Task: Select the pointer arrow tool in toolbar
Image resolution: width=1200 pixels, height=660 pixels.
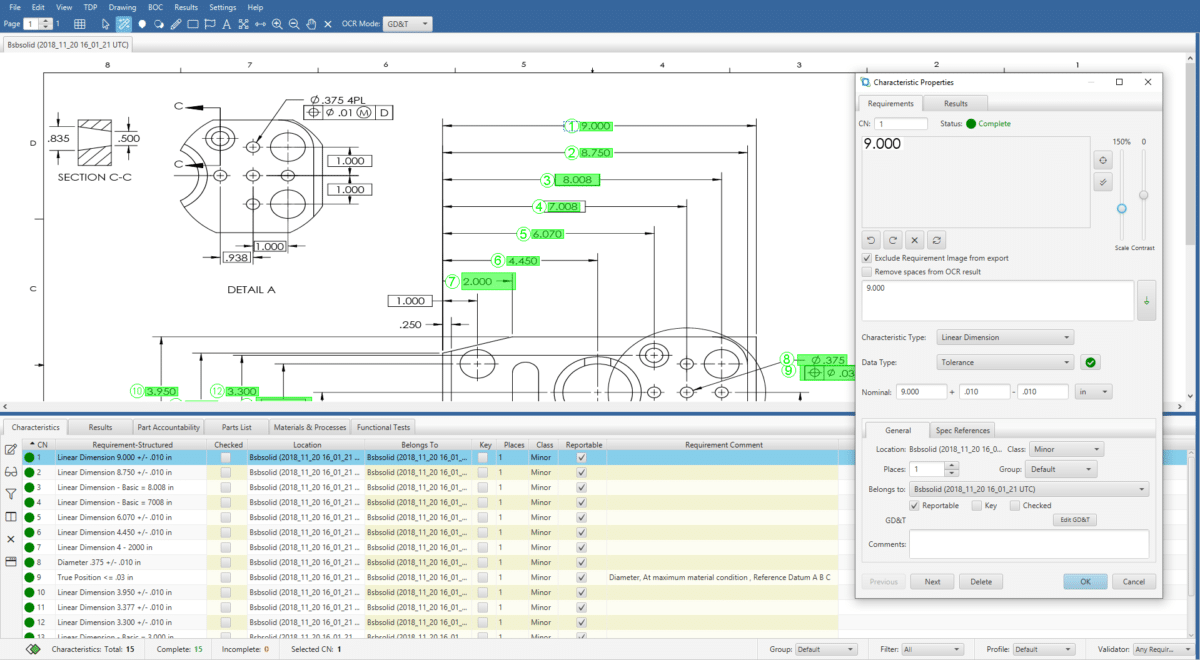Action: (106, 23)
